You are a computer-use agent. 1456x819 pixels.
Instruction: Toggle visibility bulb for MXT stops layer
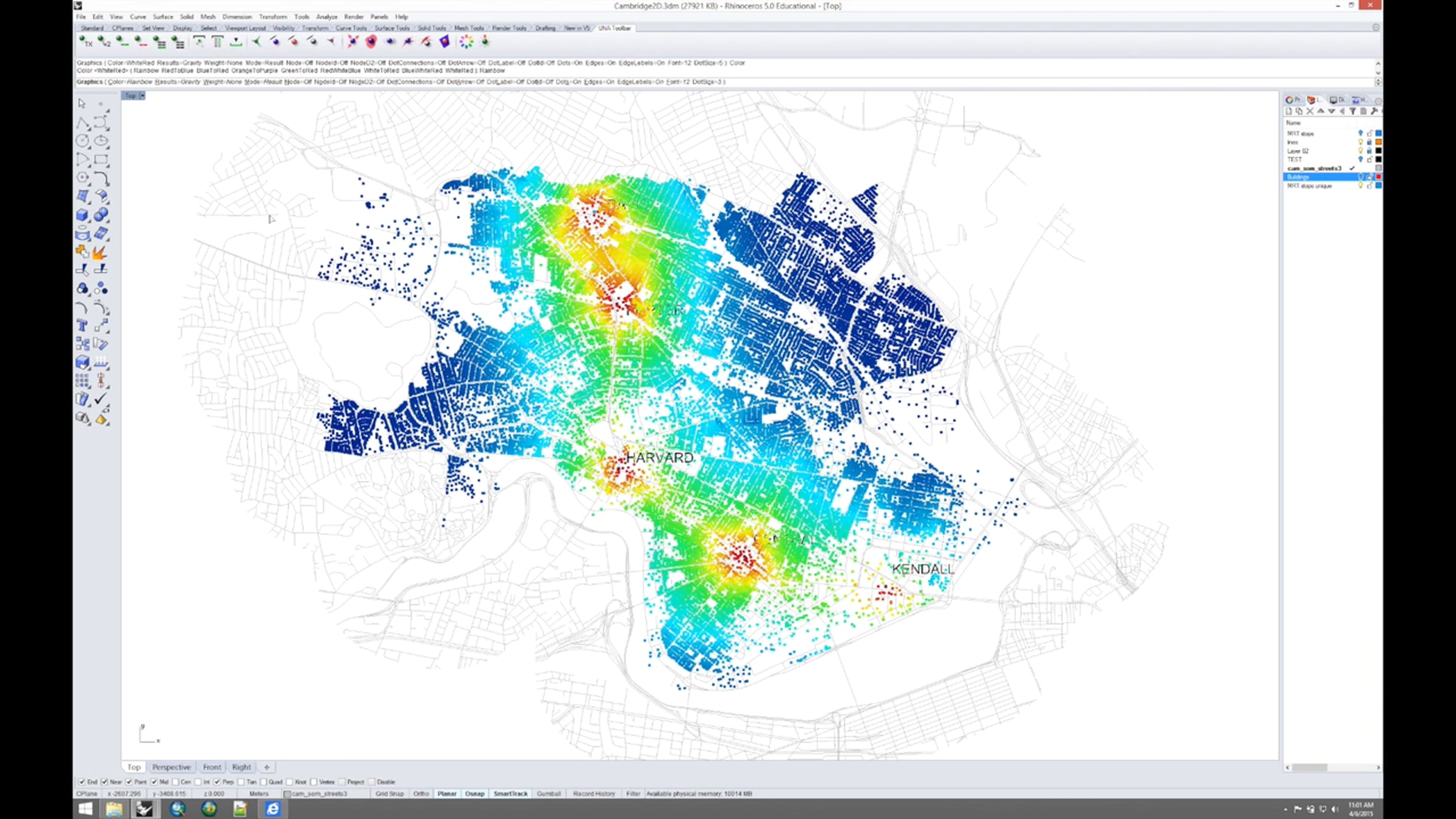coord(1360,133)
